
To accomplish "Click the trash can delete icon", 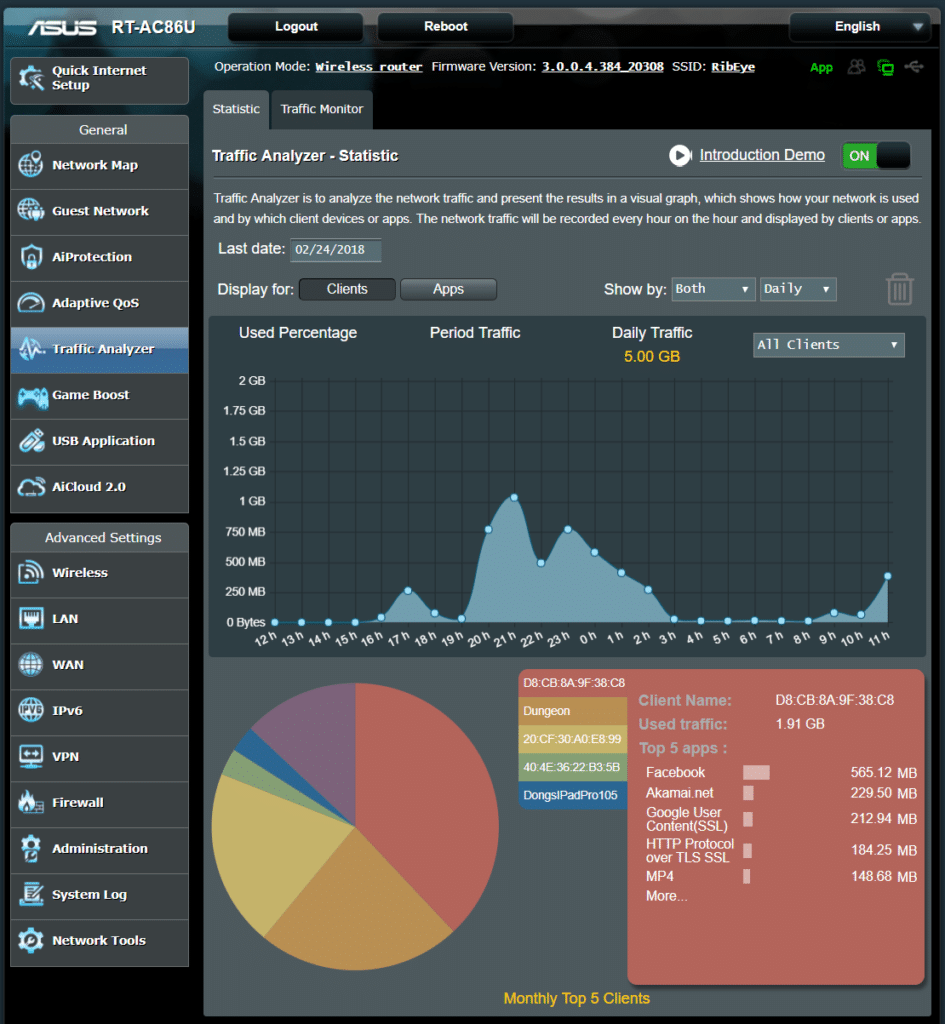I will pyautogui.click(x=899, y=289).
